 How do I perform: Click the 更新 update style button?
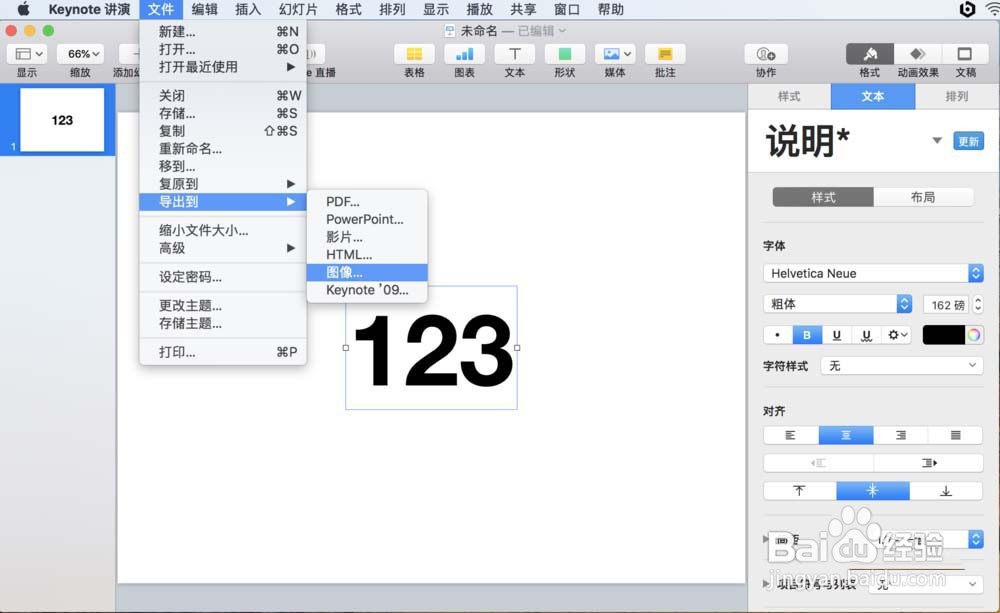[968, 141]
